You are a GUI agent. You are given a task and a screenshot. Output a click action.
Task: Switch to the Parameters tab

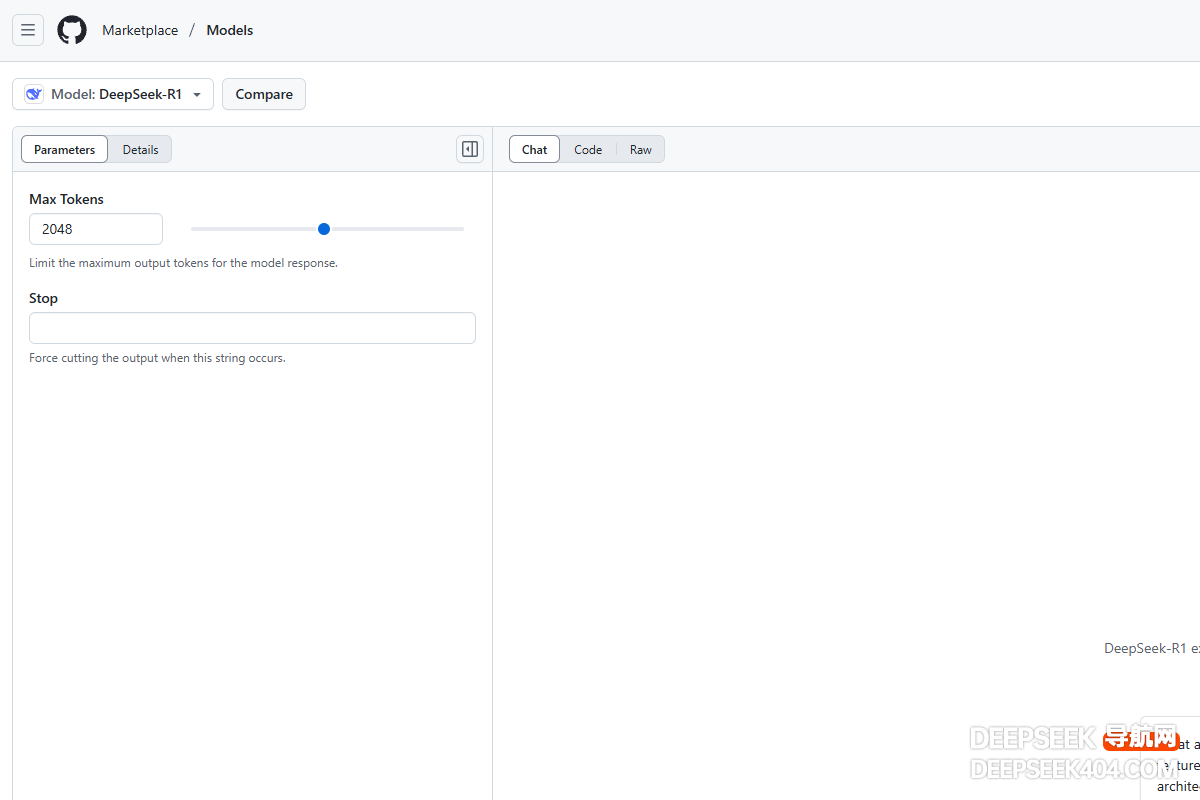click(x=65, y=149)
